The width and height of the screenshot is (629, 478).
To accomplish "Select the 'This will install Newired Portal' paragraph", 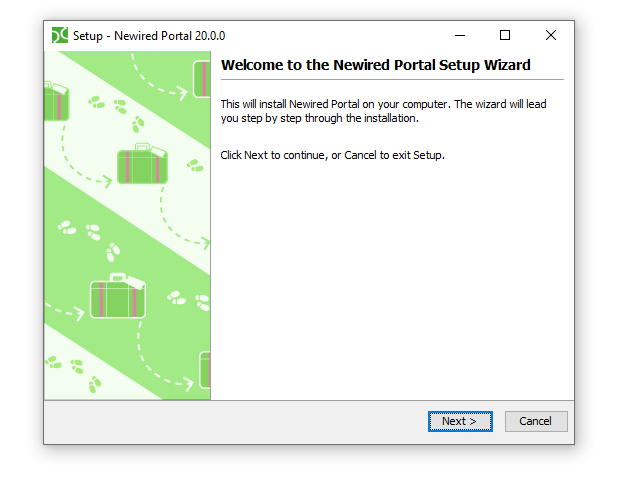I will click(383, 111).
